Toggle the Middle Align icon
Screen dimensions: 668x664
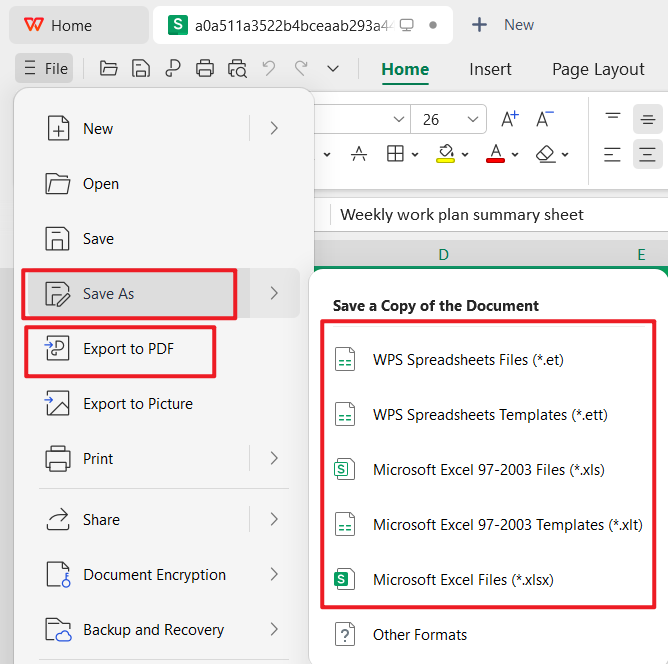click(648, 119)
